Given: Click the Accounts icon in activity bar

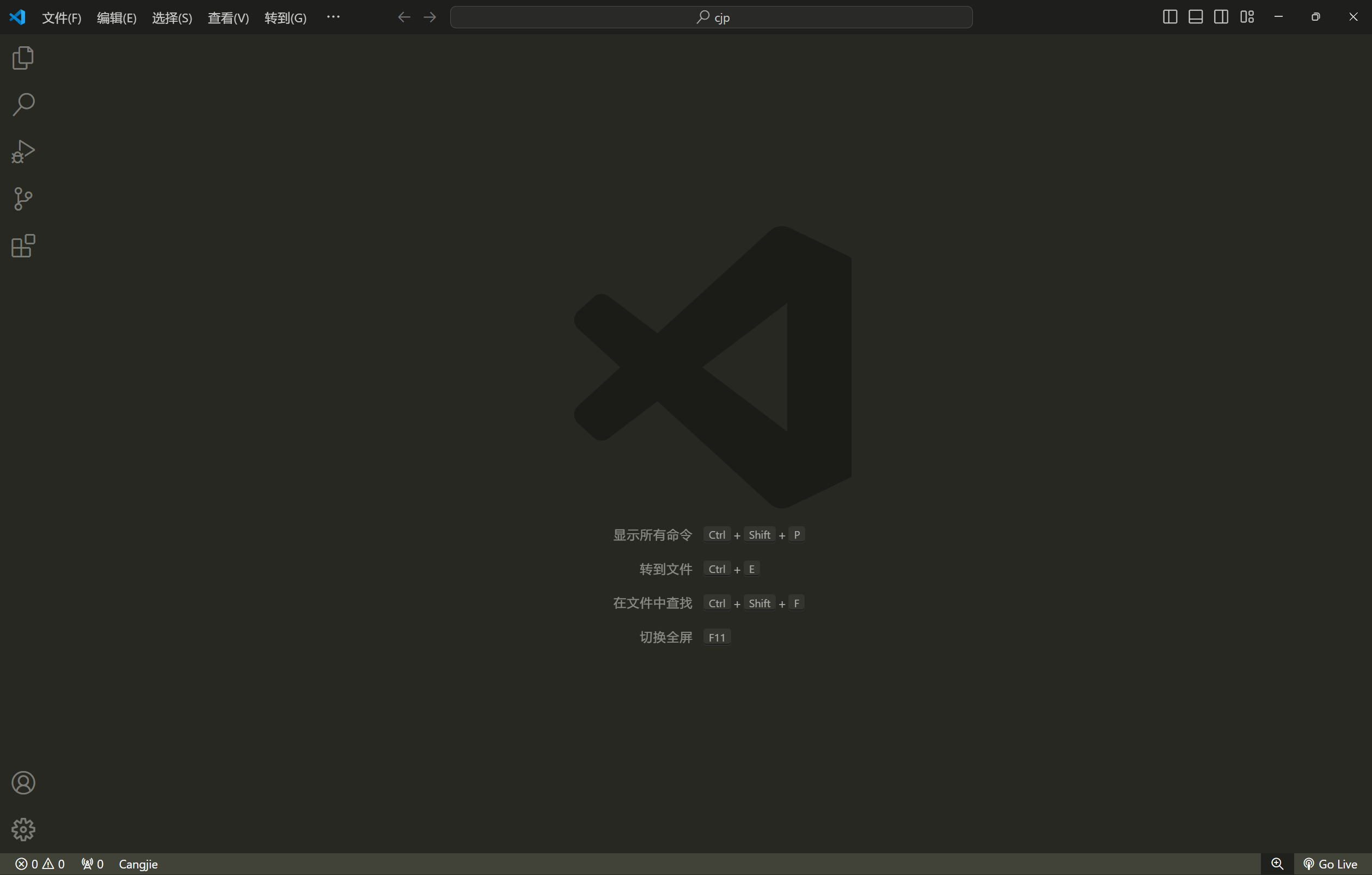Looking at the screenshot, I should pyautogui.click(x=23, y=782).
